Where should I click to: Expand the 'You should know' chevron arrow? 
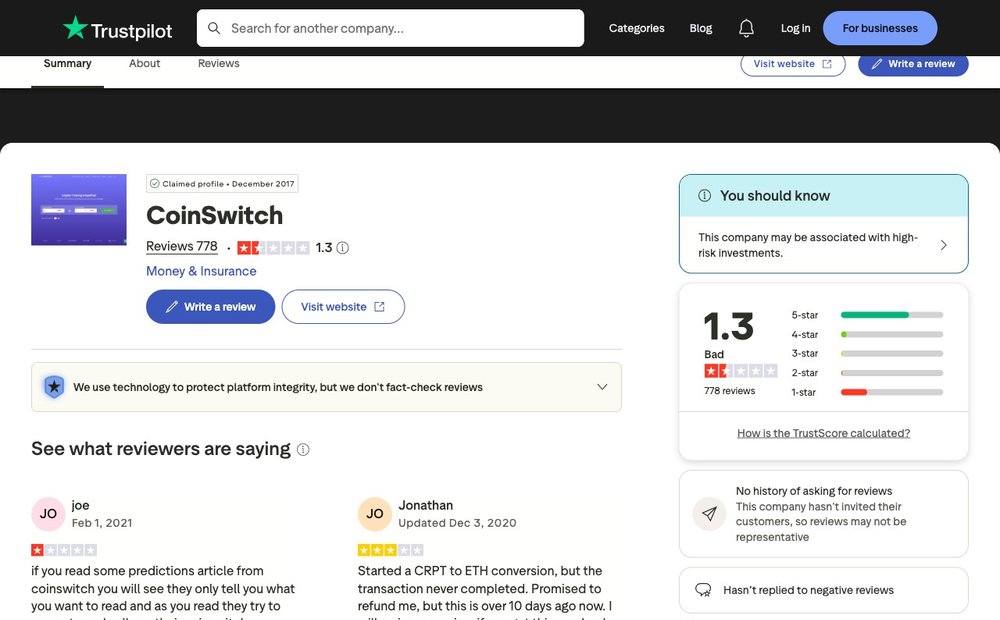point(943,246)
